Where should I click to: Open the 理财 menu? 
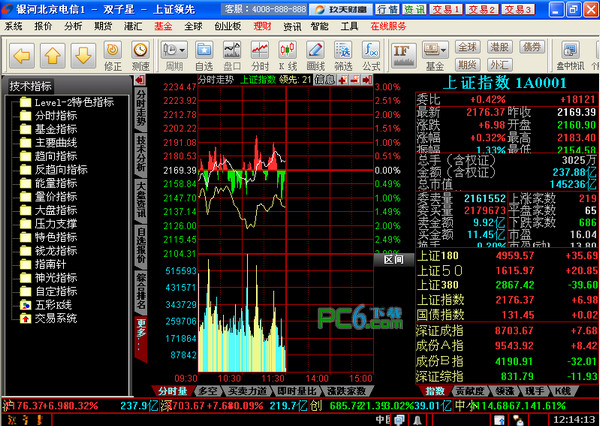[x=262, y=26]
